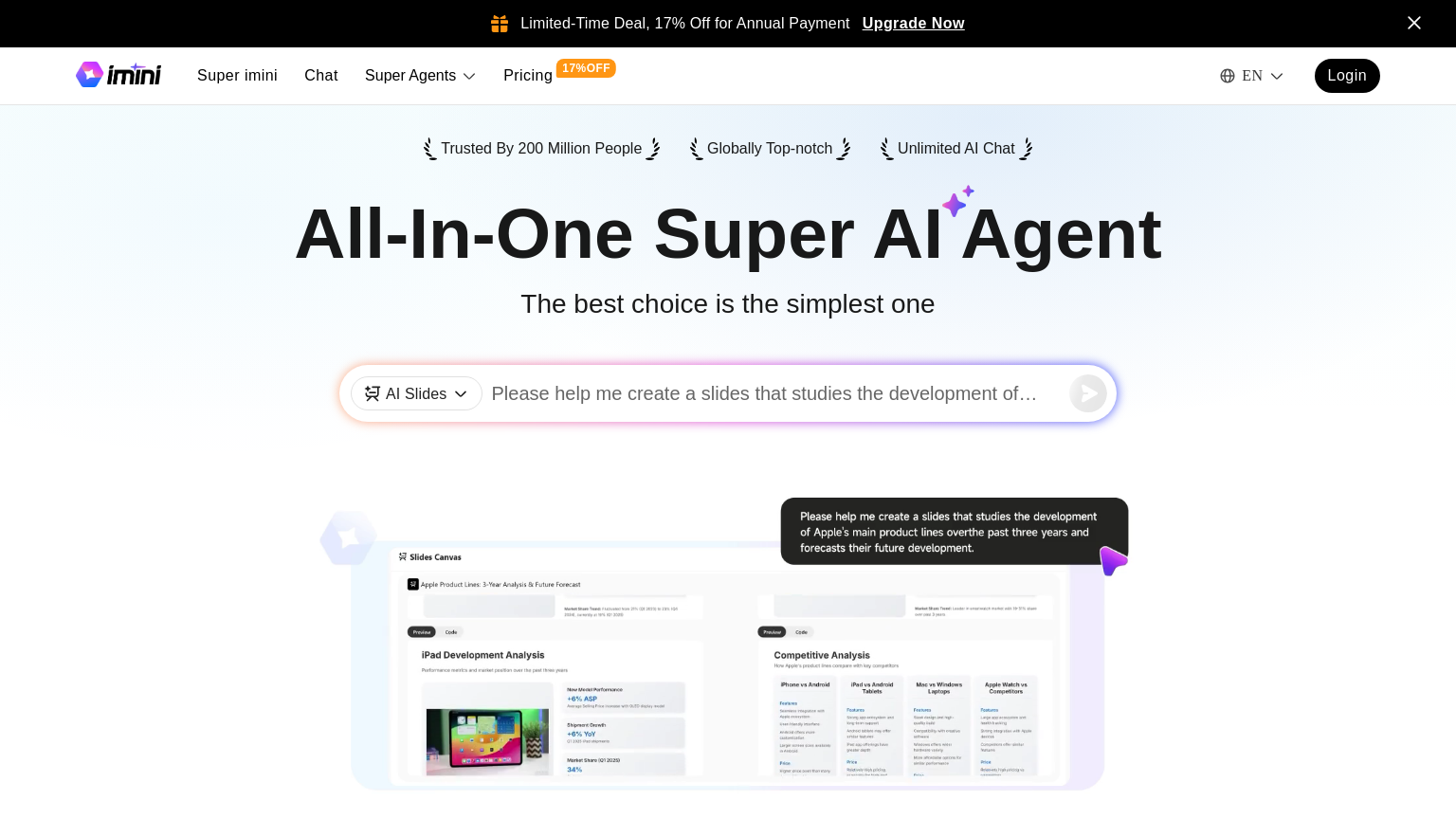
Task: Open the Pricing page
Action: (528, 76)
